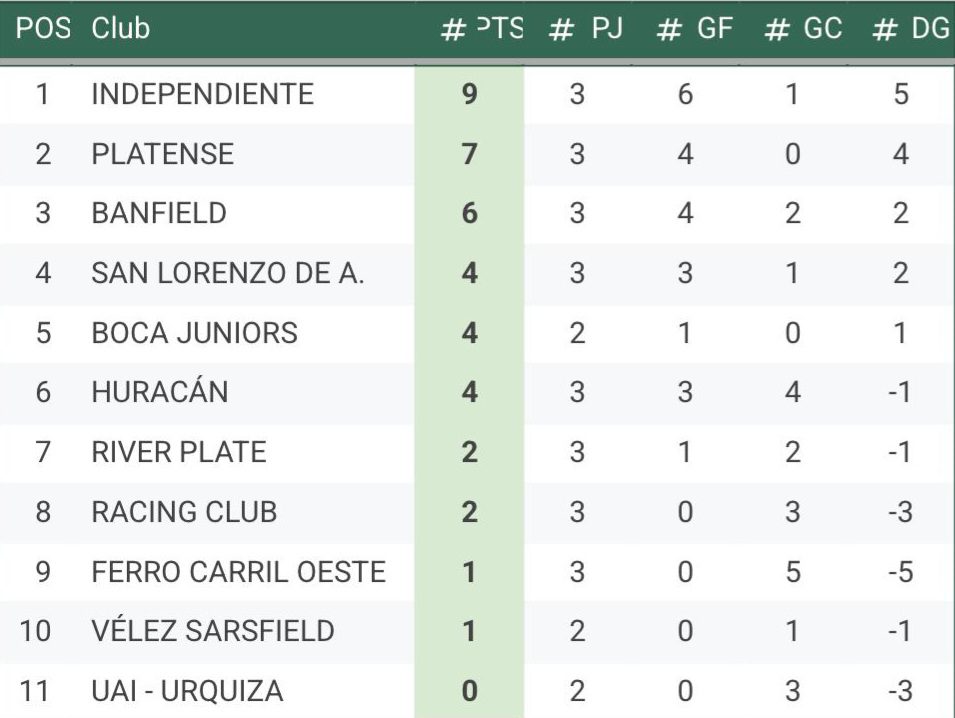The height and width of the screenshot is (718, 955).
Task: Select the BANFIELD club name
Action: [159, 213]
